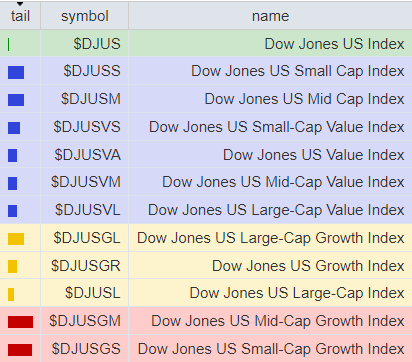Sort by the tail column header
This screenshot has height=362, width=412.
20,16
